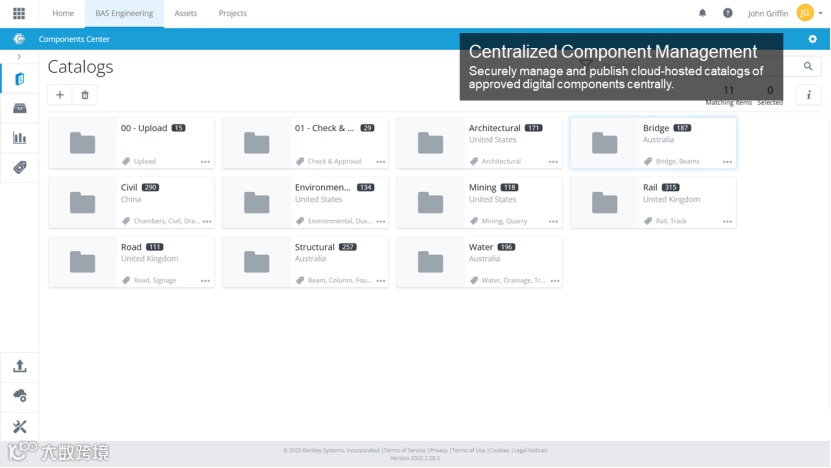Open more options for 01 - Check catalog
The height and width of the screenshot is (468, 831).
381,162
